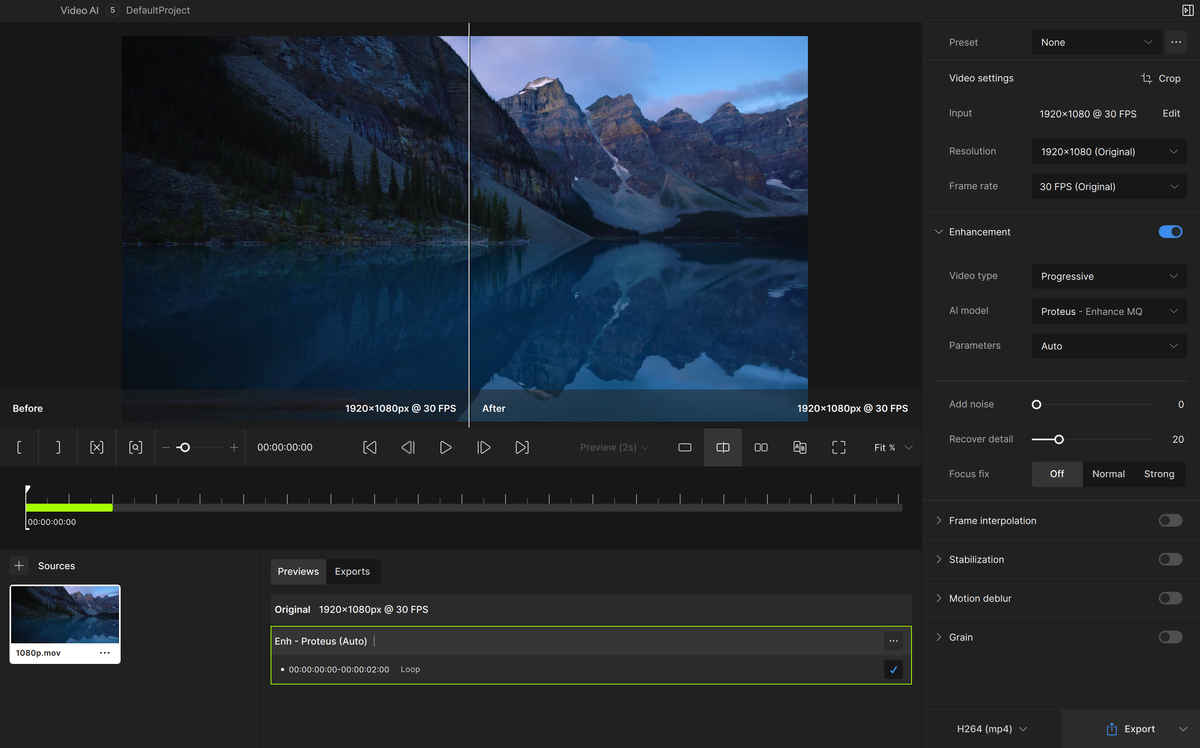Click the set trim-out point icon
This screenshot has width=1200, height=748.
point(58,447)
